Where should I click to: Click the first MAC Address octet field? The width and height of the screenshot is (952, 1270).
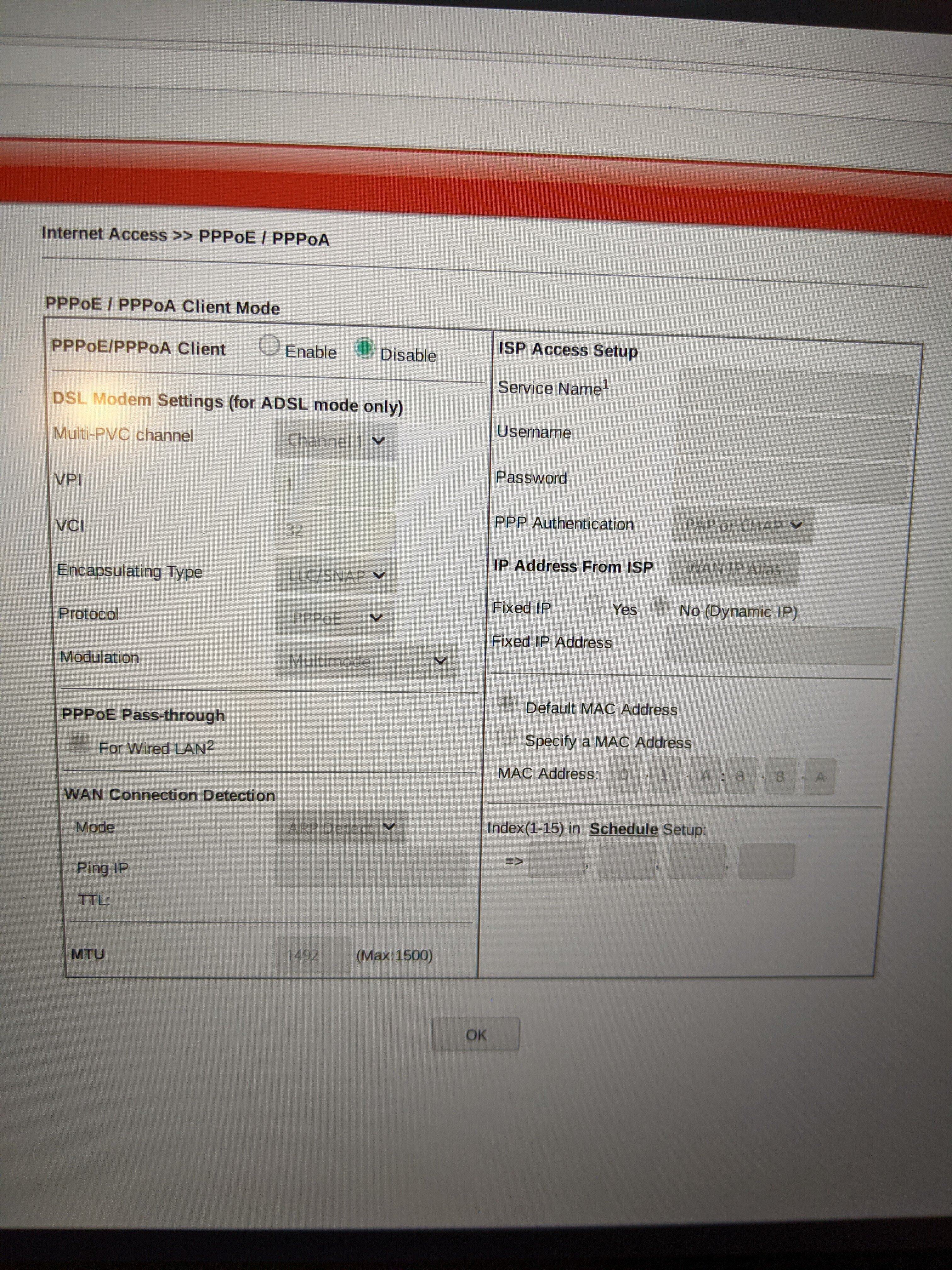624,775
